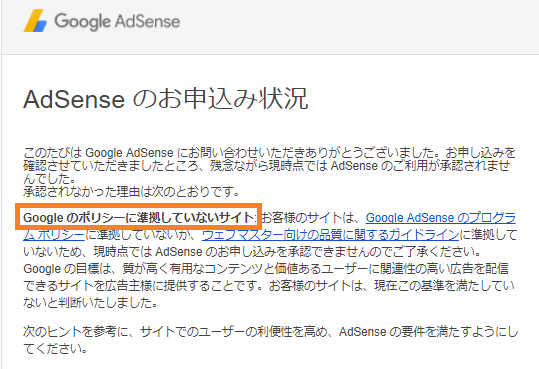Click the "AdSense" word in the header wordmark

[x=147, y=21]
